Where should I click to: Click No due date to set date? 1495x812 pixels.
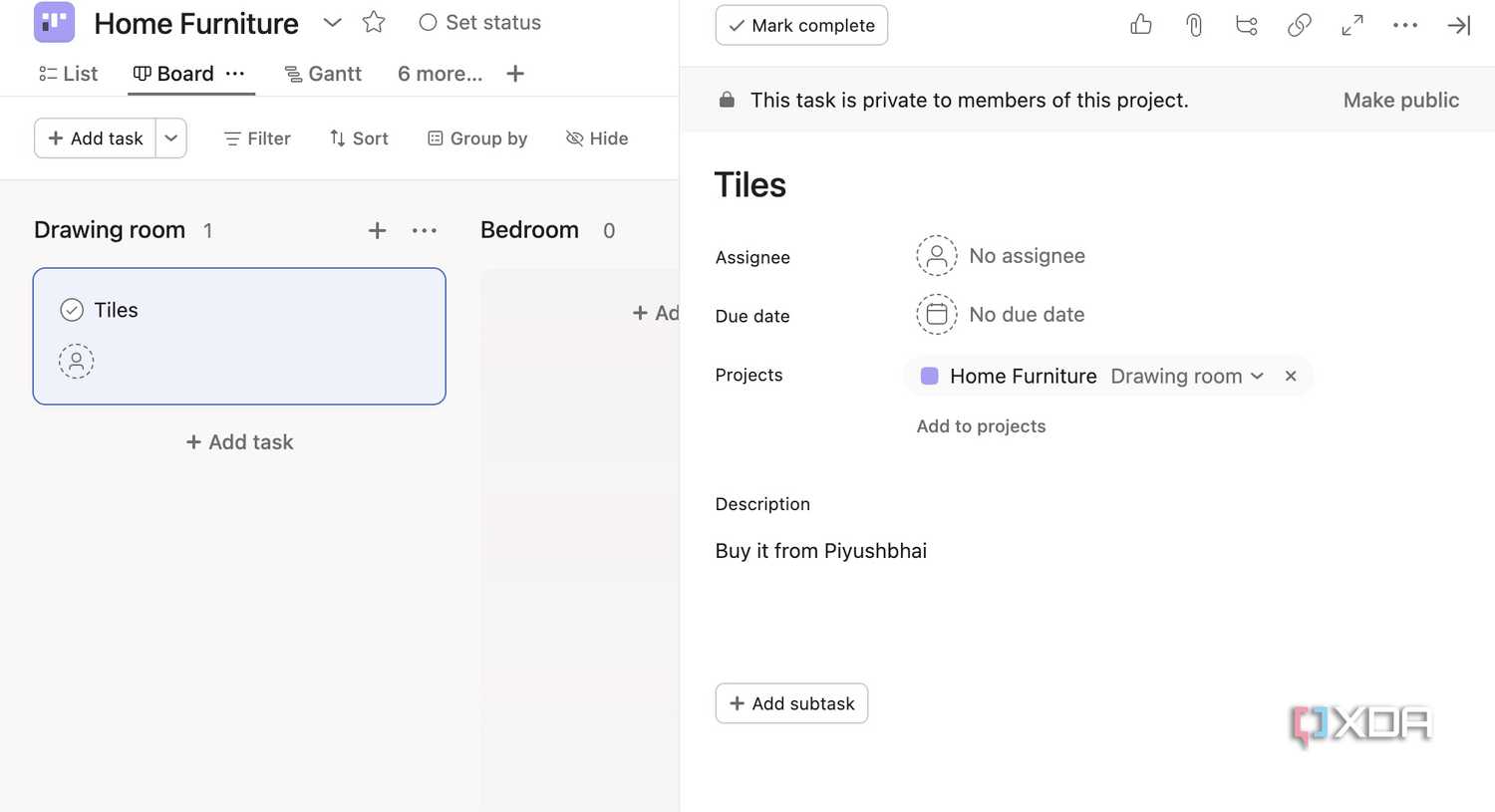click(1027, 315)
